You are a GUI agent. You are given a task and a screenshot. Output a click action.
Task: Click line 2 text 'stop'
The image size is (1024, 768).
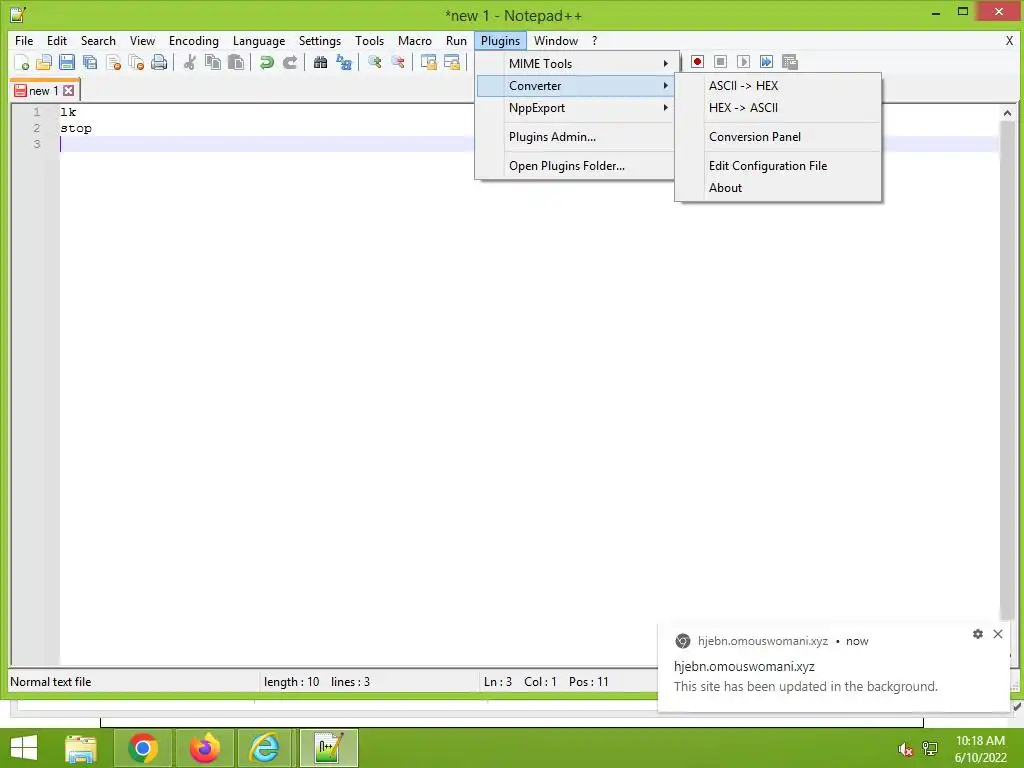76,128
